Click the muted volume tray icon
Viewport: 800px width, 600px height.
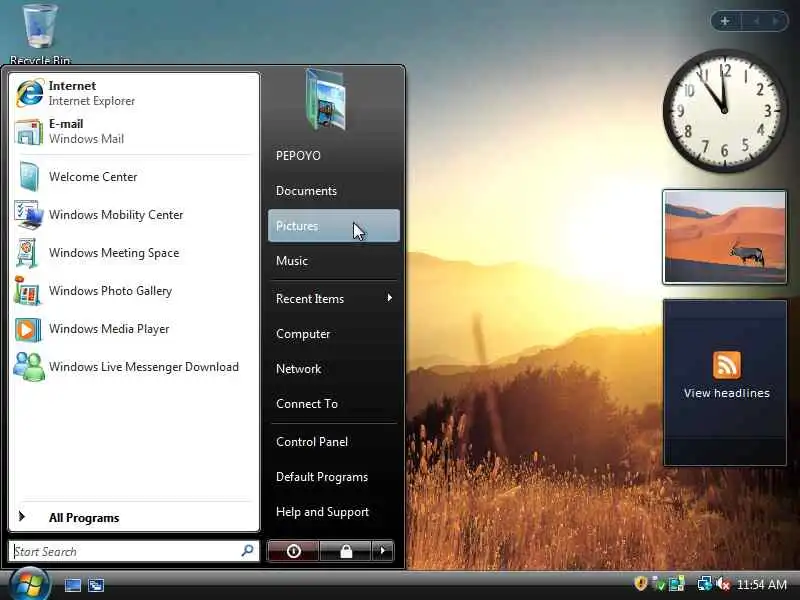tap(722, 584)
